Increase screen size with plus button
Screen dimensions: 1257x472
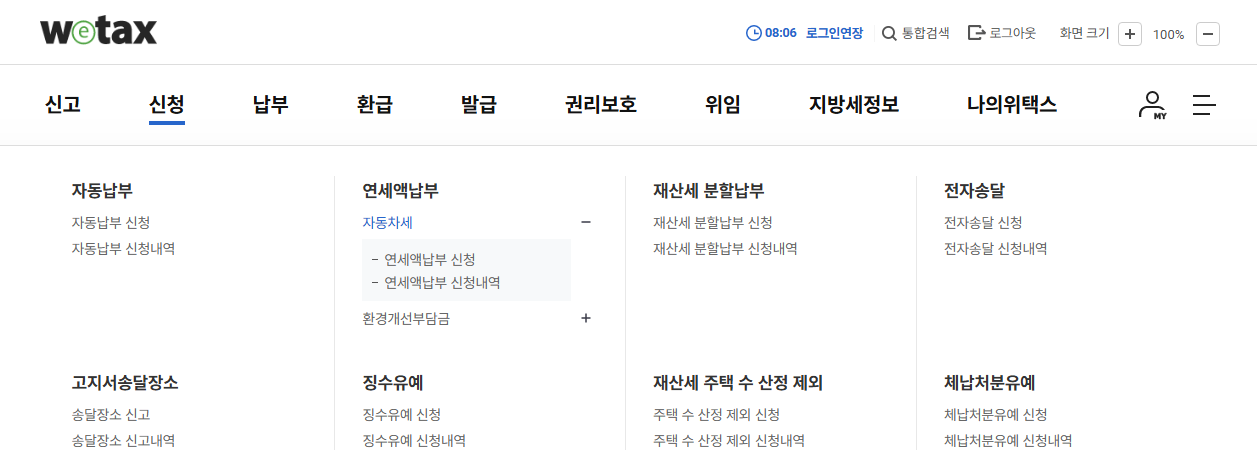pos(1130,33)
